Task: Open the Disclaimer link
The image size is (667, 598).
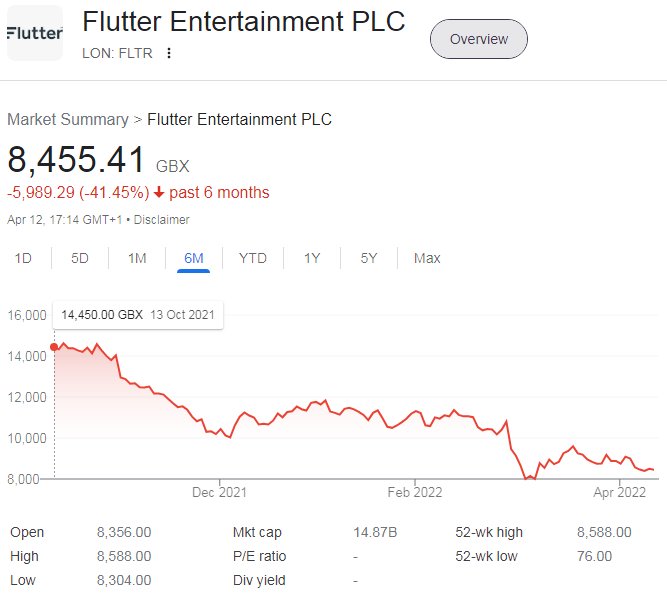Action: (162, 220)
